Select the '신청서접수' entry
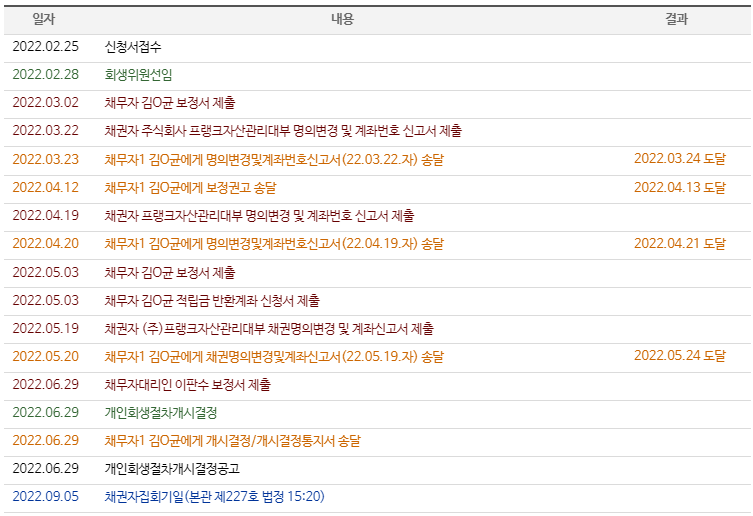This screenshot has width=753, height=516. [133, 47]
